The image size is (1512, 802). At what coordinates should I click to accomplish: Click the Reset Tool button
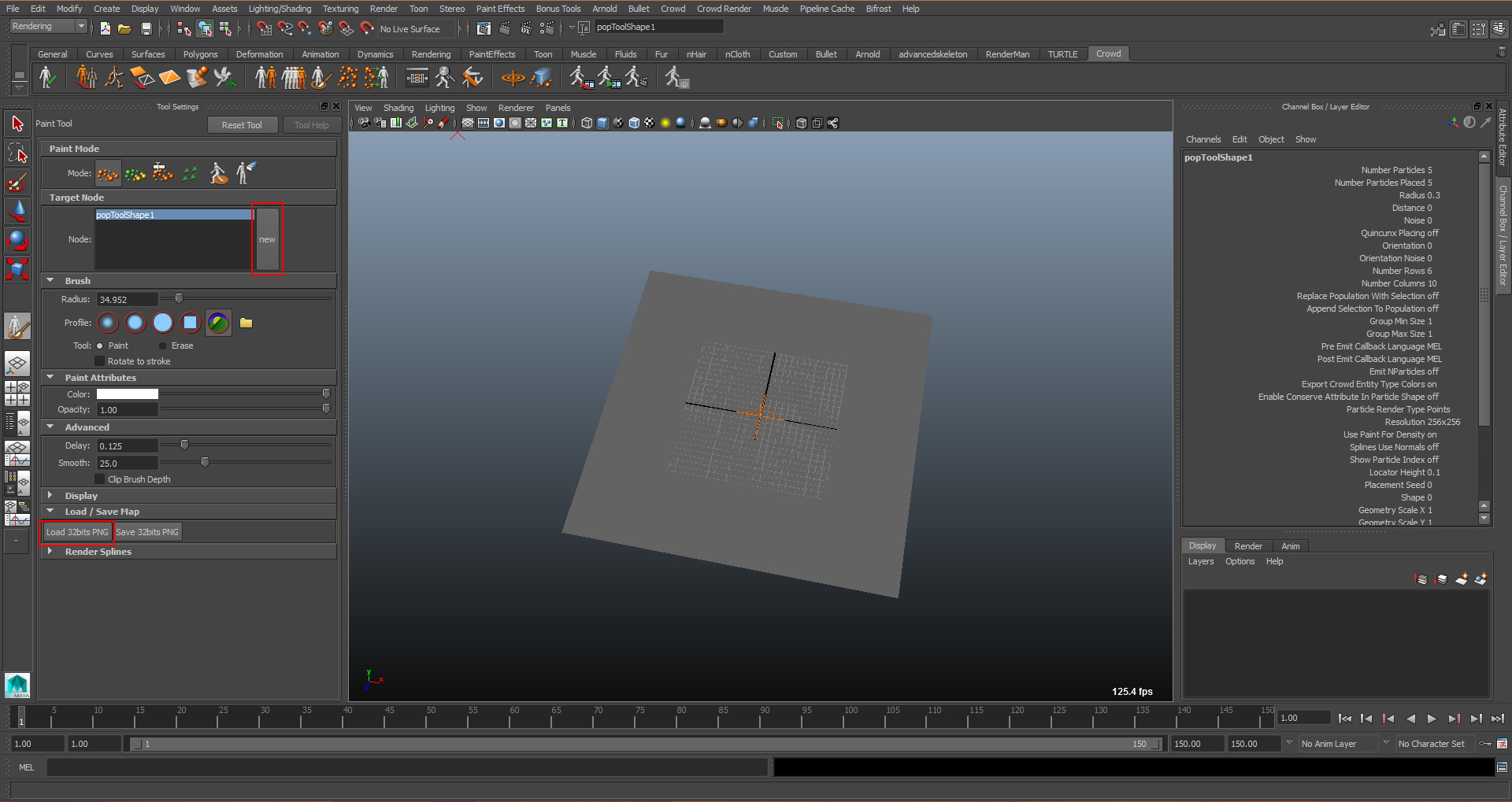click(x=242, y=125)
